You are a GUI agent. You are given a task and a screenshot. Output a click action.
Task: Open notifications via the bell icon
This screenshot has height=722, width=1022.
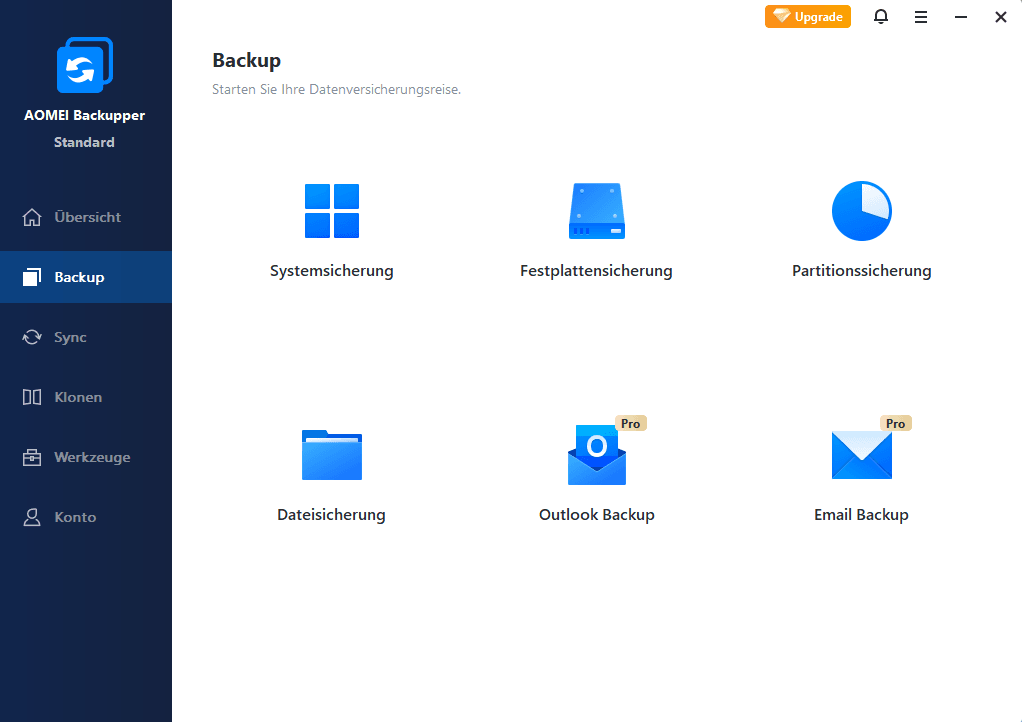point(881,17)
